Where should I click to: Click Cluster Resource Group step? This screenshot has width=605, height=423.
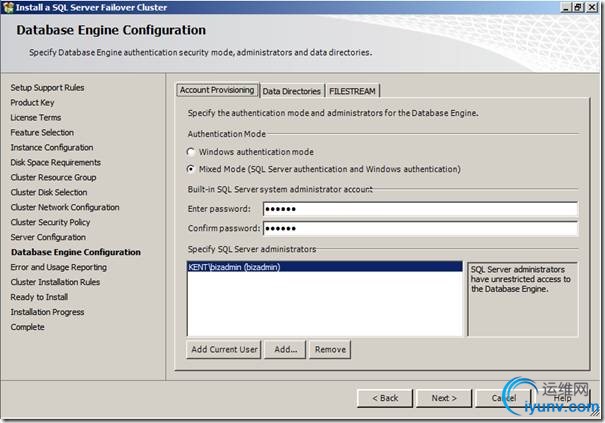(x=53, y=178)
